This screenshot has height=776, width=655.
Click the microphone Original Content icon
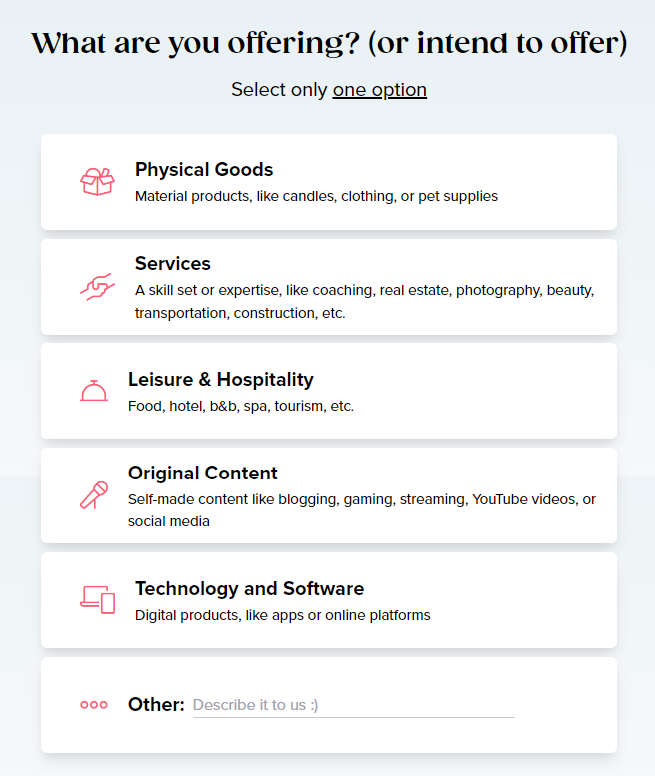[x=94, y=495]
